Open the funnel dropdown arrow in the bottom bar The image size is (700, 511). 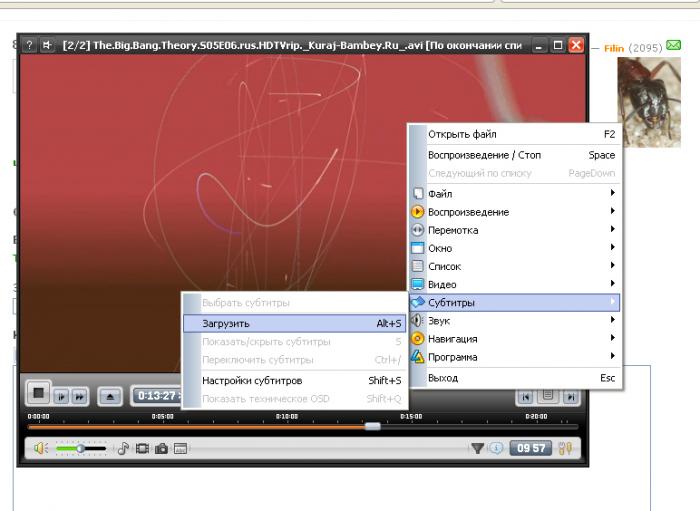click(x=478, y=449)
